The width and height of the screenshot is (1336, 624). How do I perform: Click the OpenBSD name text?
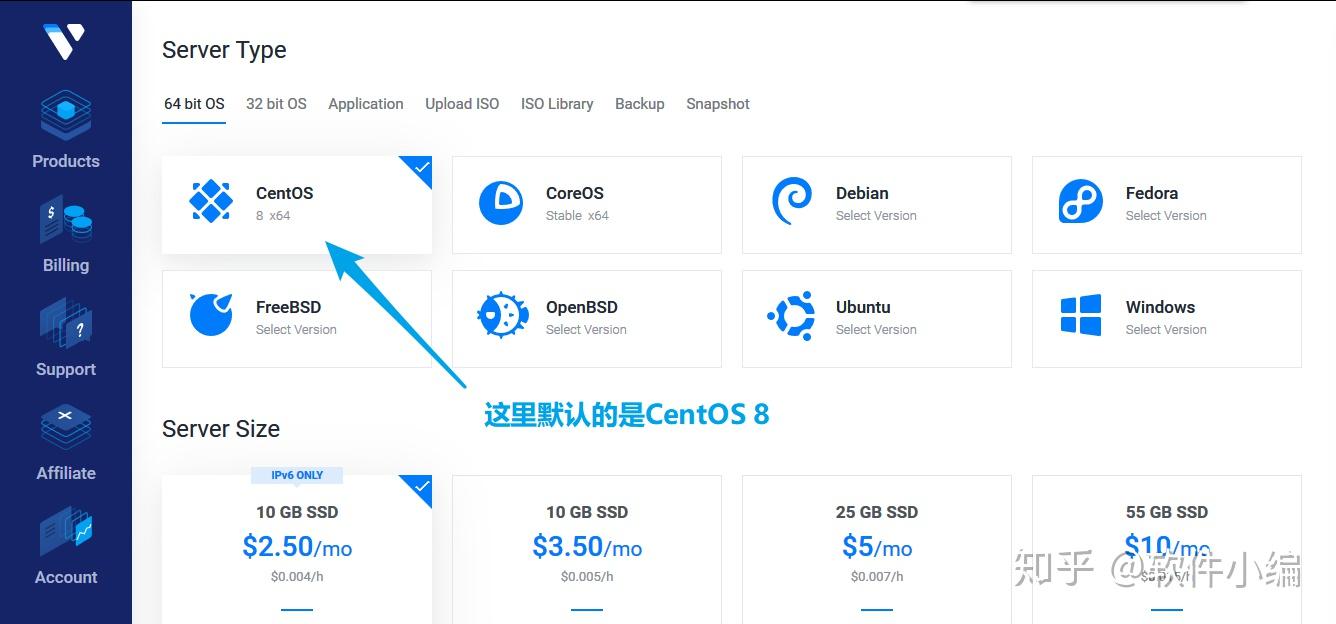click(x=582, y=307)
